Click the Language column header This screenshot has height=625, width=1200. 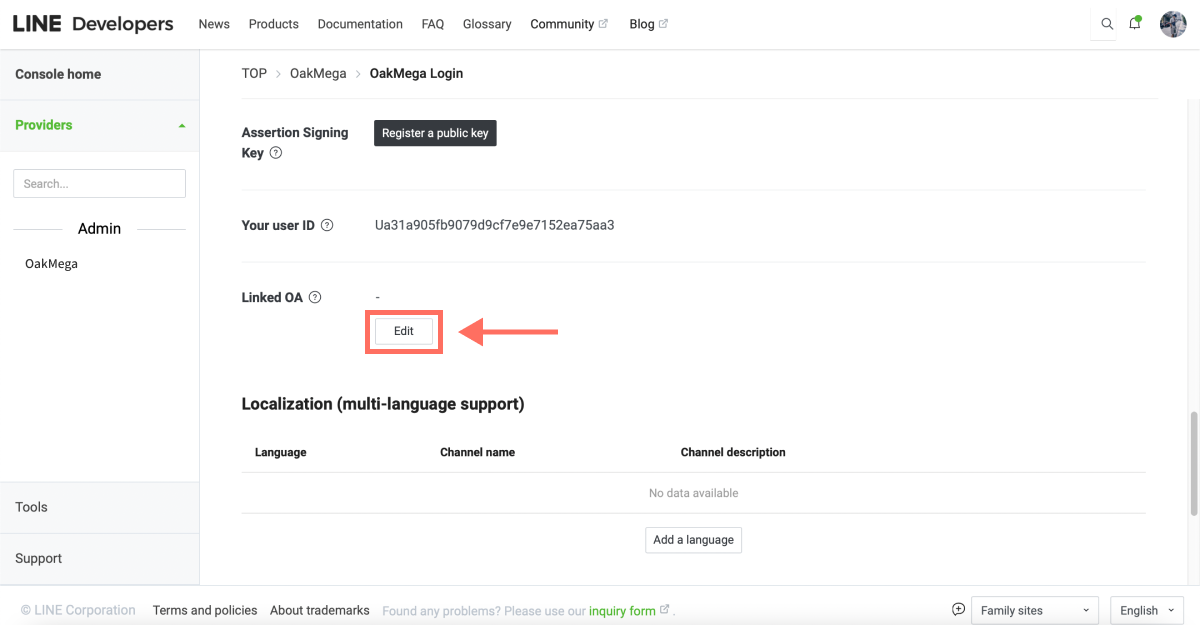(x=280, y=452)
